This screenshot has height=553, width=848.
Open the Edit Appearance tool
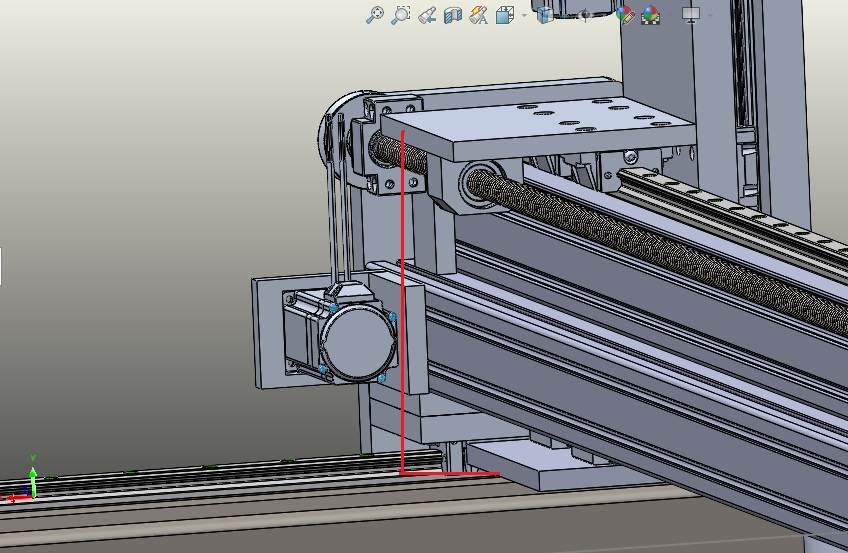click(x=625, y=15)
